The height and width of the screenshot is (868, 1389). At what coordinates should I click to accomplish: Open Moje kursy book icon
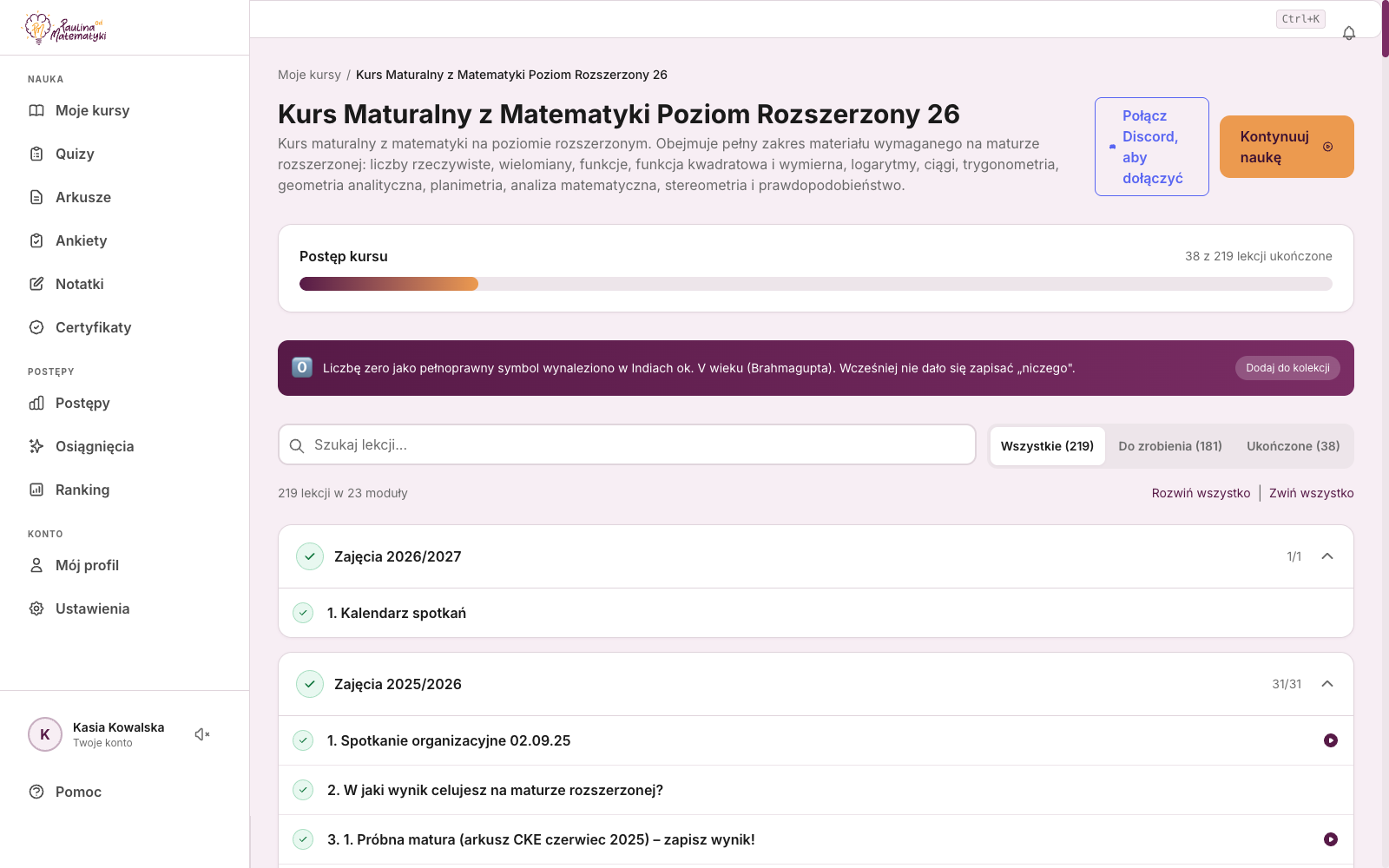(36, 110)
